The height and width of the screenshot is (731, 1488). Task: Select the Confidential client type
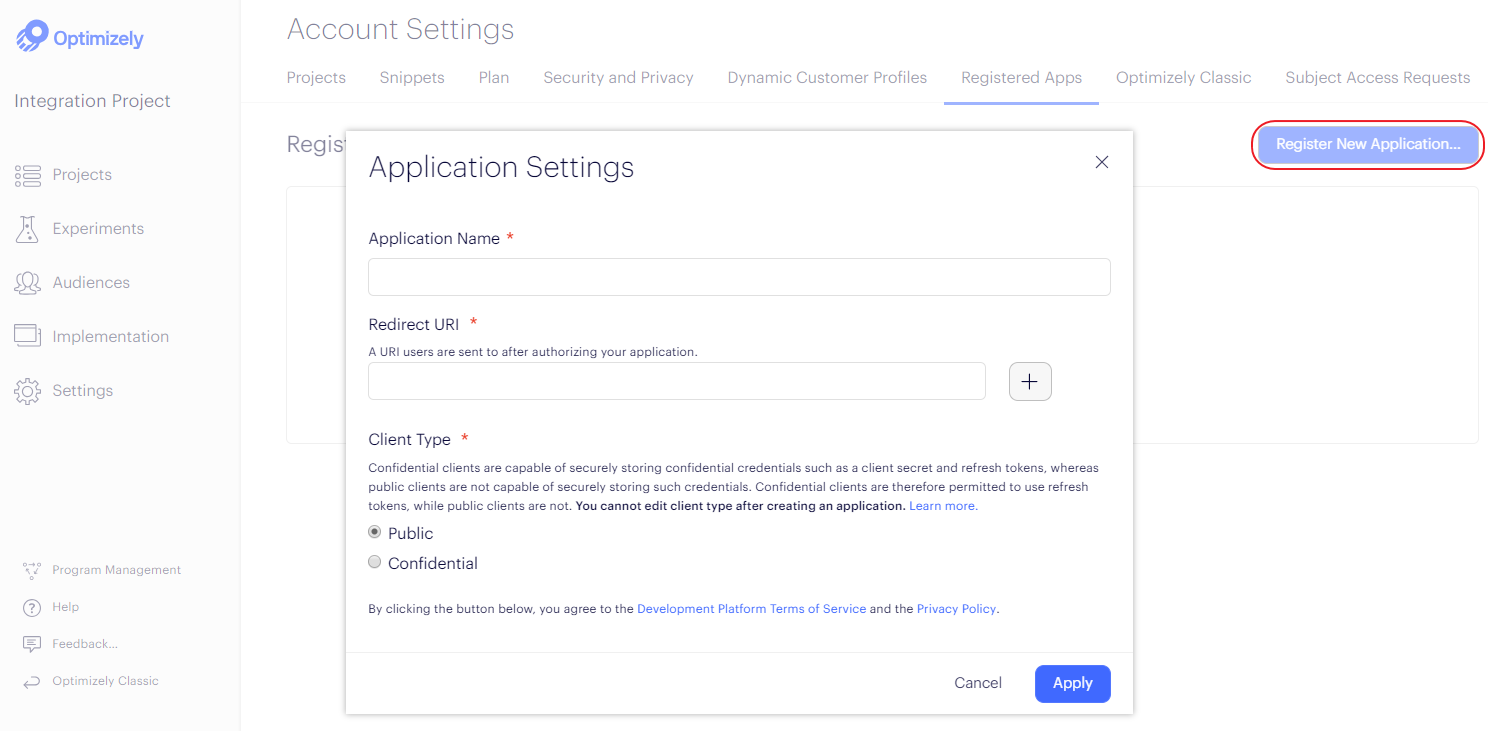(375, 563)
